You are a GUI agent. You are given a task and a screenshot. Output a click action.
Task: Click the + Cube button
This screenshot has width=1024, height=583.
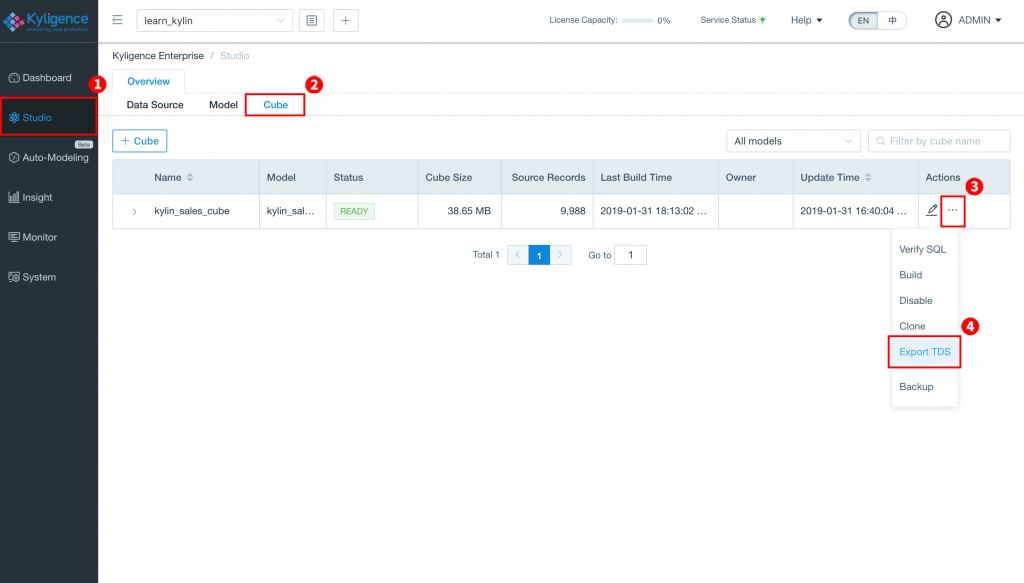point(139,141)
